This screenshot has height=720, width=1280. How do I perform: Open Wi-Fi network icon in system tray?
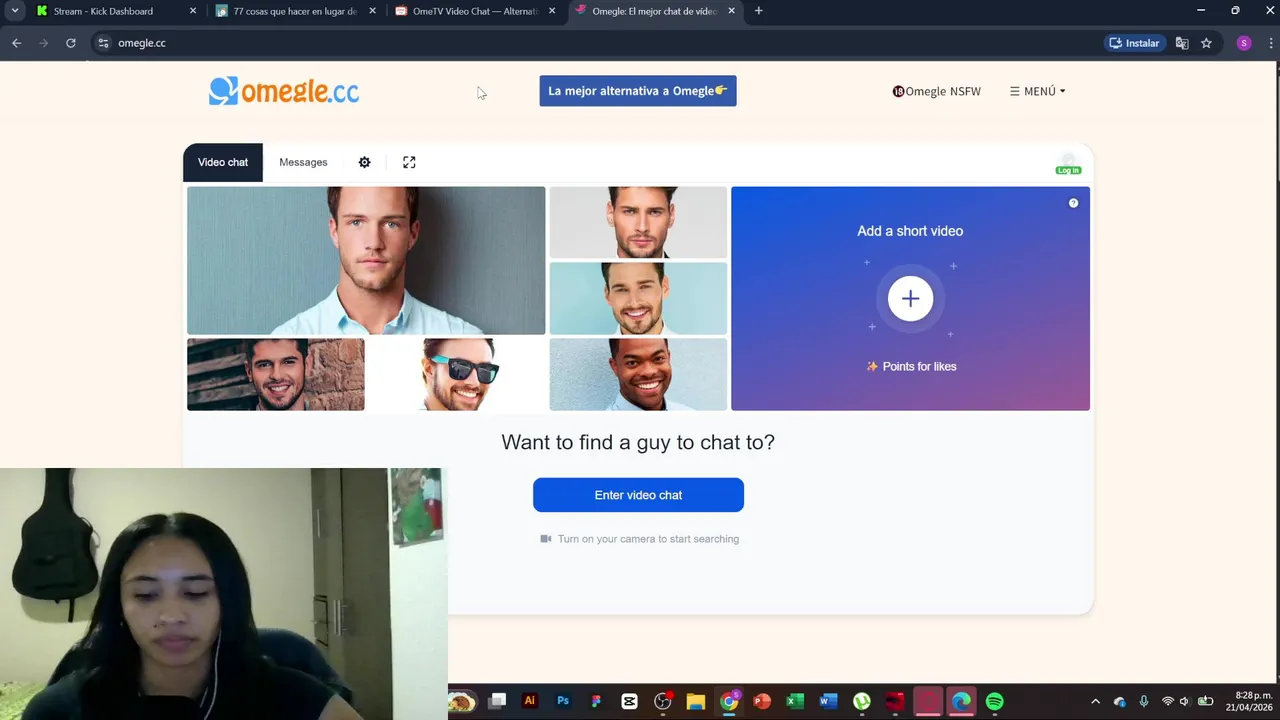[1167, 701]
